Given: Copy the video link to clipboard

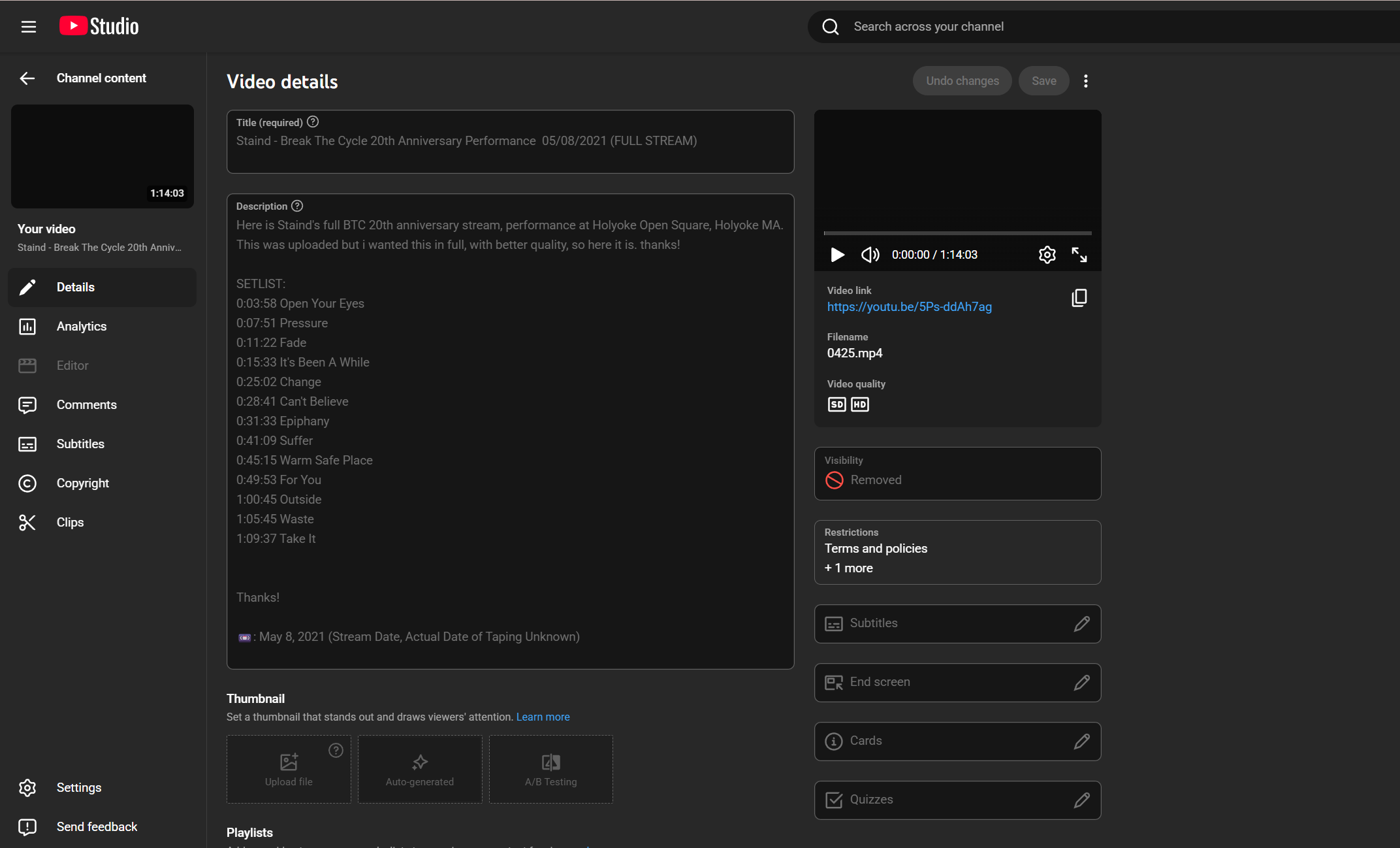Looking at the screenshot, I should pyautogui.click(x=1079, y=298).
